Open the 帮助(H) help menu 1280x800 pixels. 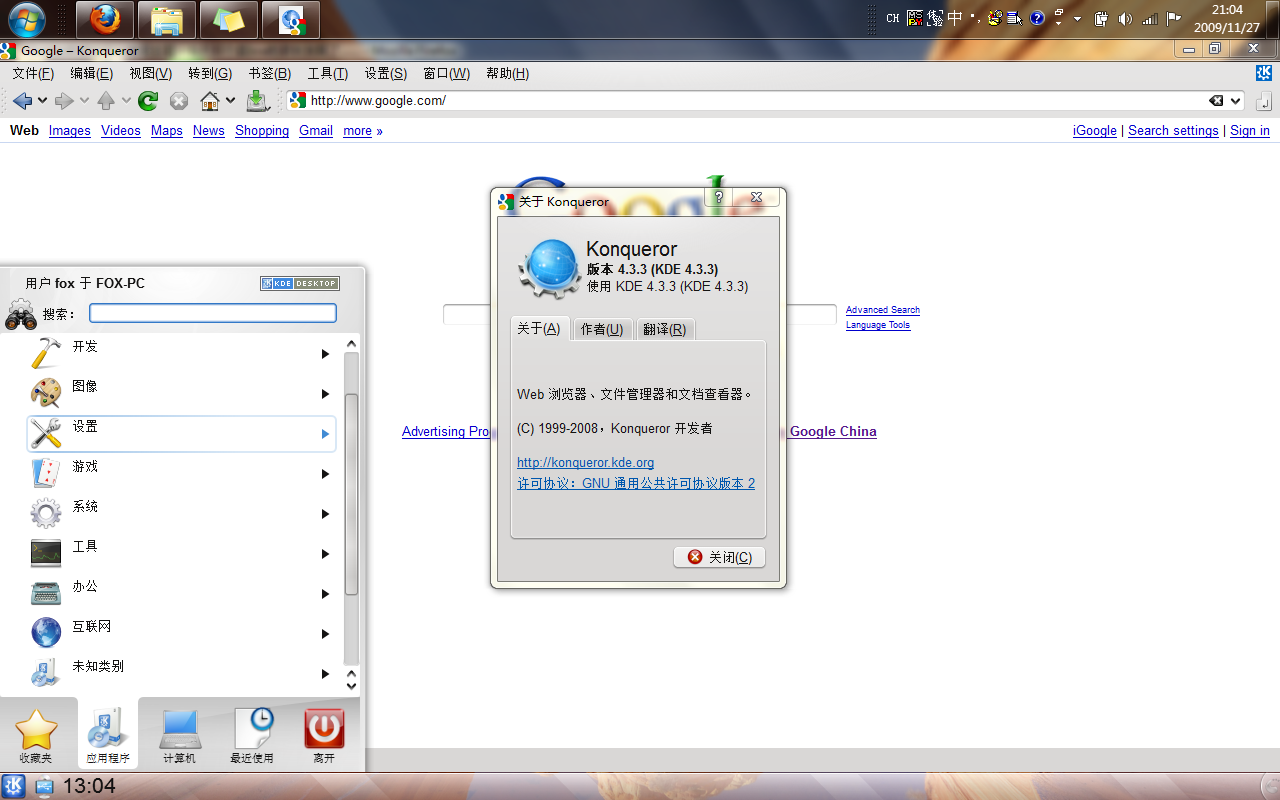(507, 73)
